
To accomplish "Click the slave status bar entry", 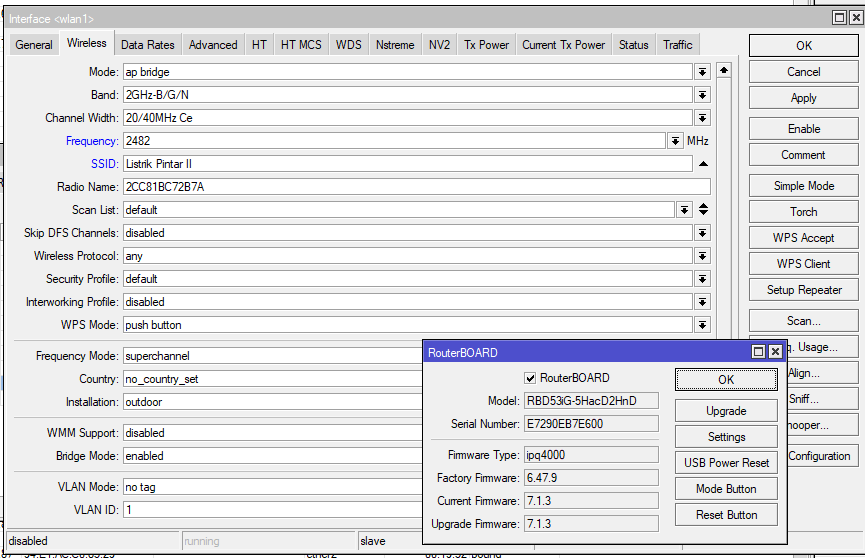I will [x=391, y=541].
